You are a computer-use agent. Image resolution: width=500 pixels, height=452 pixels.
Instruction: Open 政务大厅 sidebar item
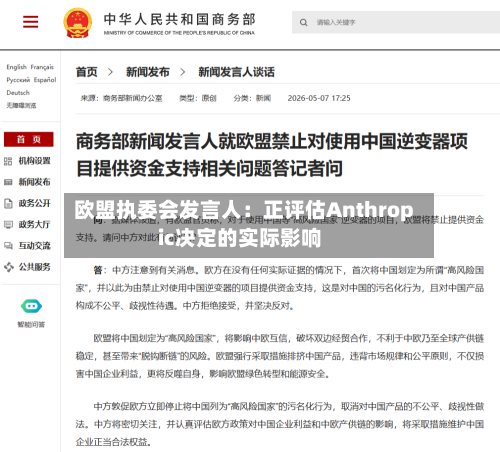click(x=34, y=225)
